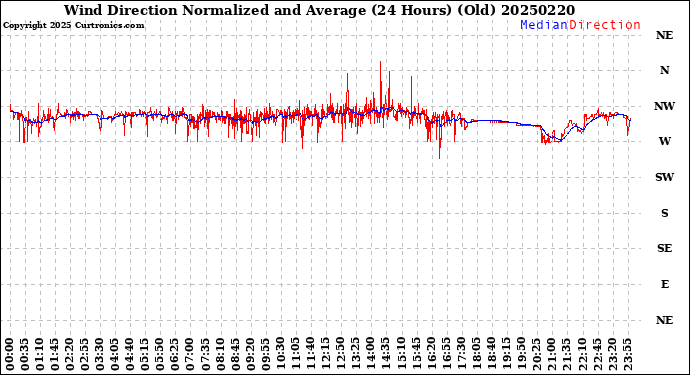Image resolution: width=690 pixels, height=375 pixels.
Task: Click the 19:50 time axis label
Action: (521, 355)
